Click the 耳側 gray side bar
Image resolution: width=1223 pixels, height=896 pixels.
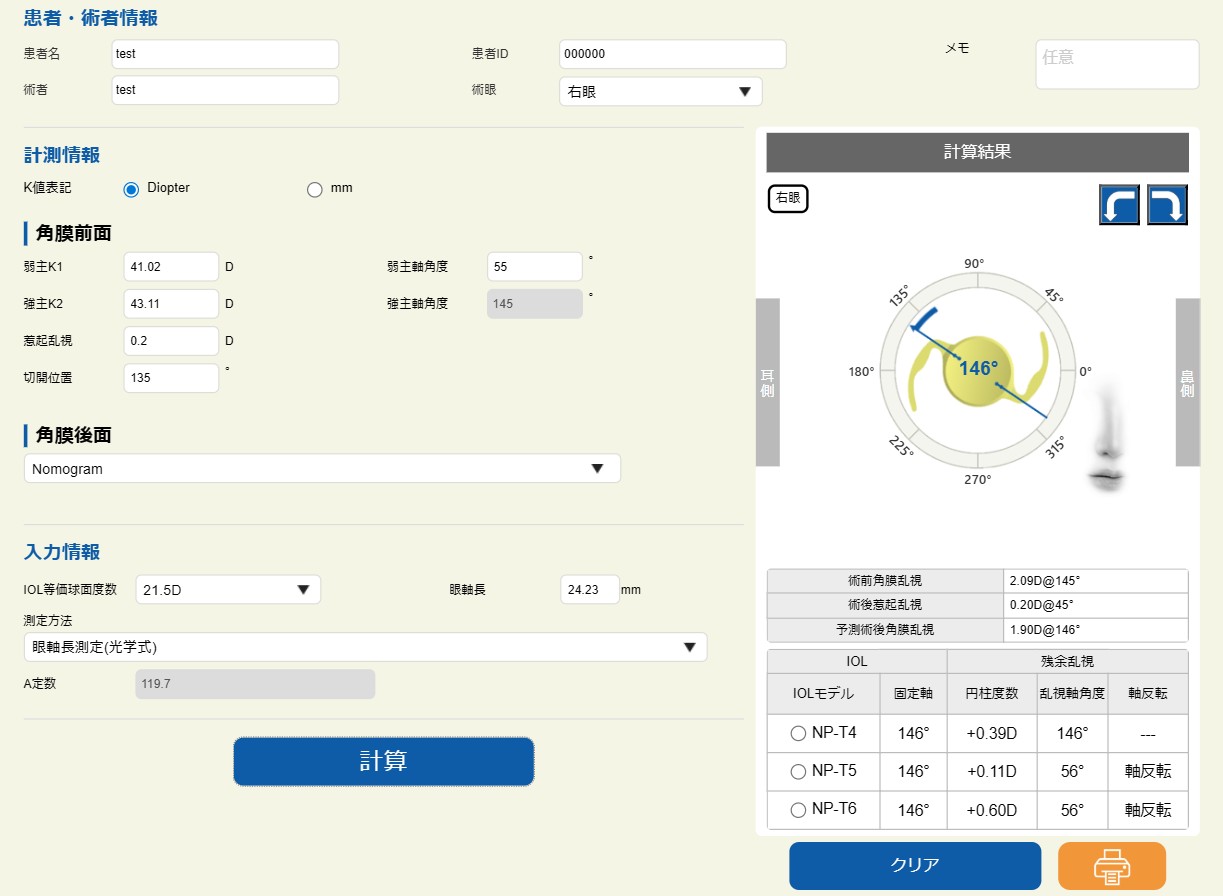pyautogui.click(x=767, y=382)
